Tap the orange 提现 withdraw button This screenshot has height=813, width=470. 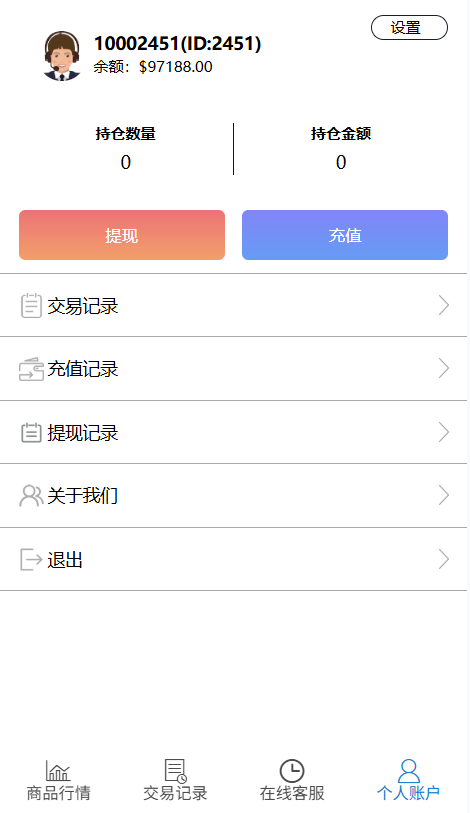[x=122, y=235]
